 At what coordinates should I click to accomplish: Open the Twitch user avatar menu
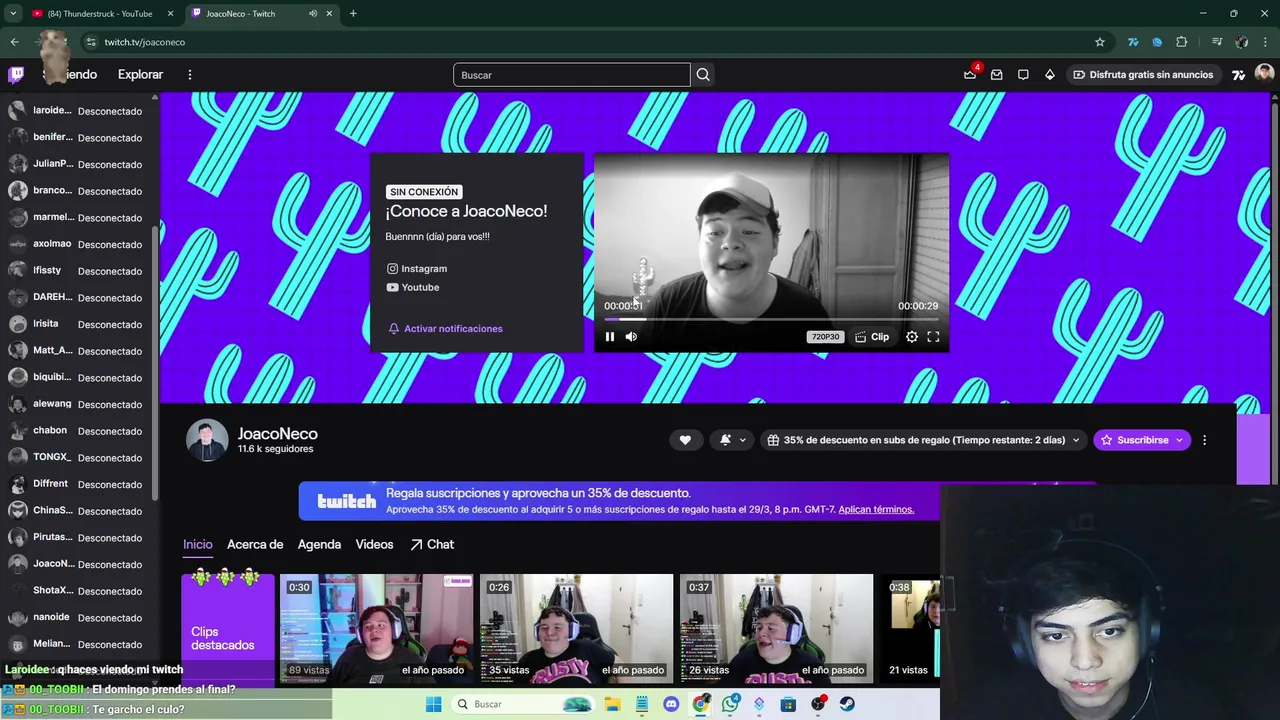[x=1264, y=75]
